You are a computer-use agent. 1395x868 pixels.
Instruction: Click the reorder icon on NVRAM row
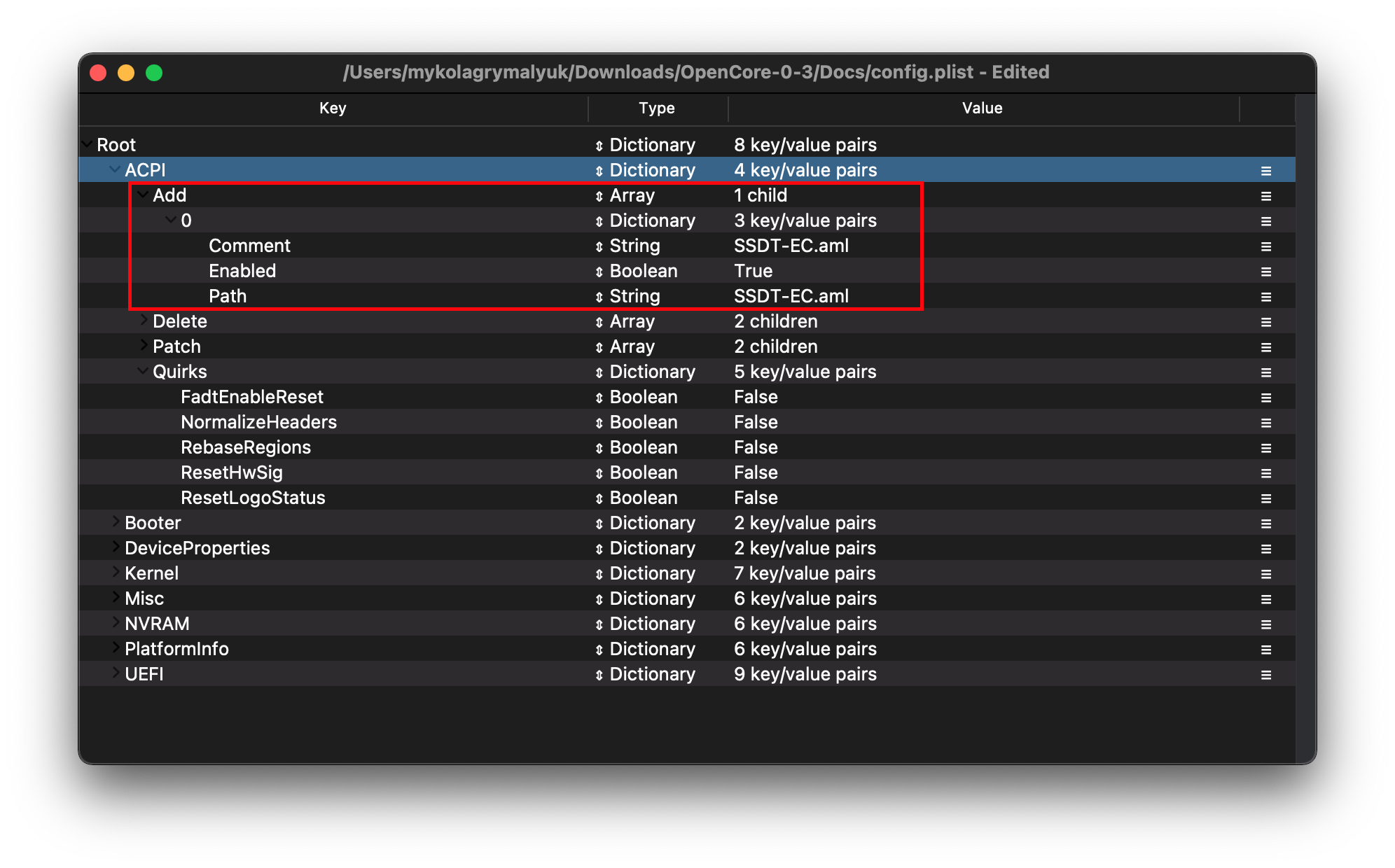(1265, 624)
